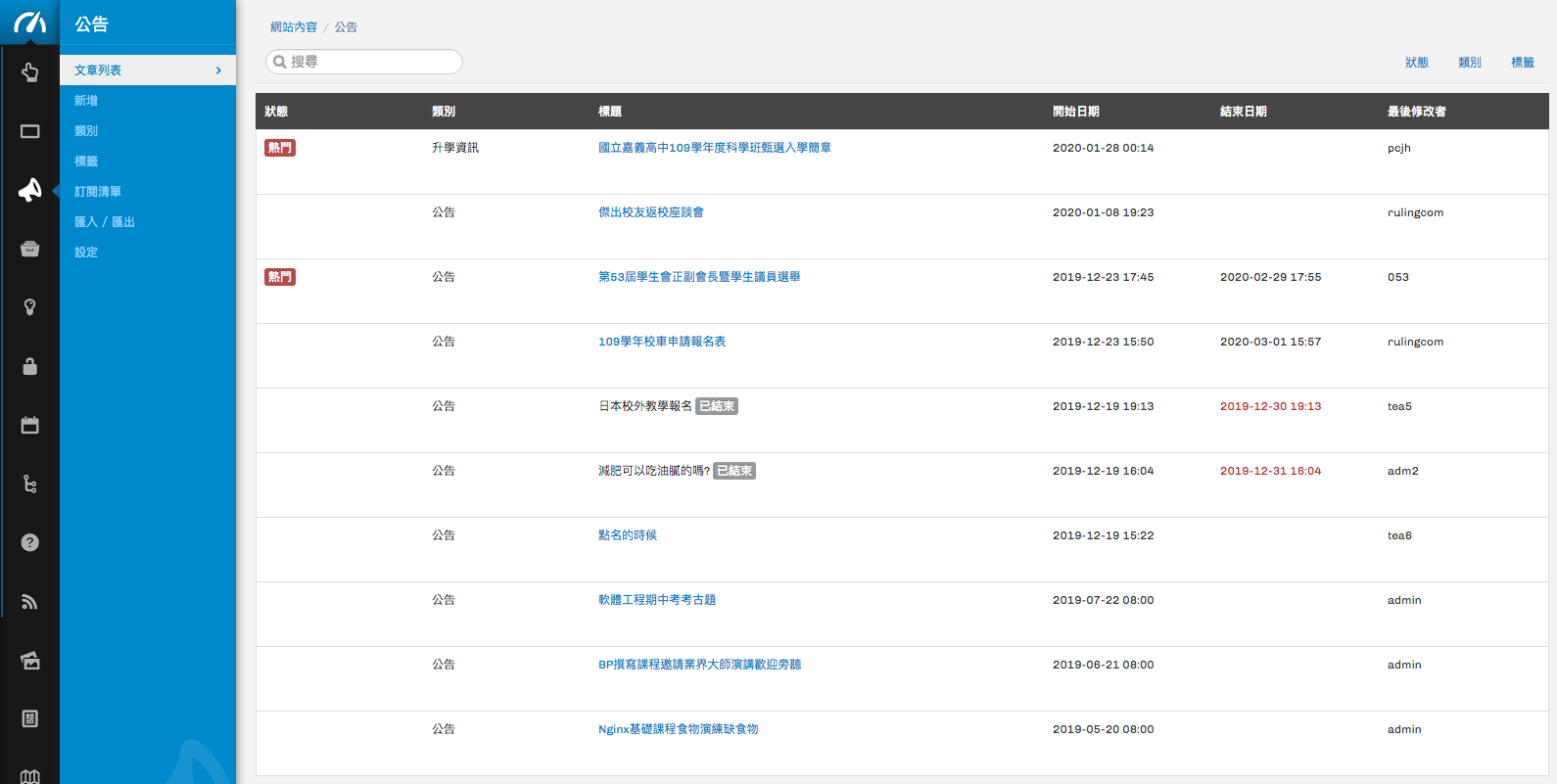Open the 傑出校友返校座談會 article link

pyautogui.click(x=650, y=212)
